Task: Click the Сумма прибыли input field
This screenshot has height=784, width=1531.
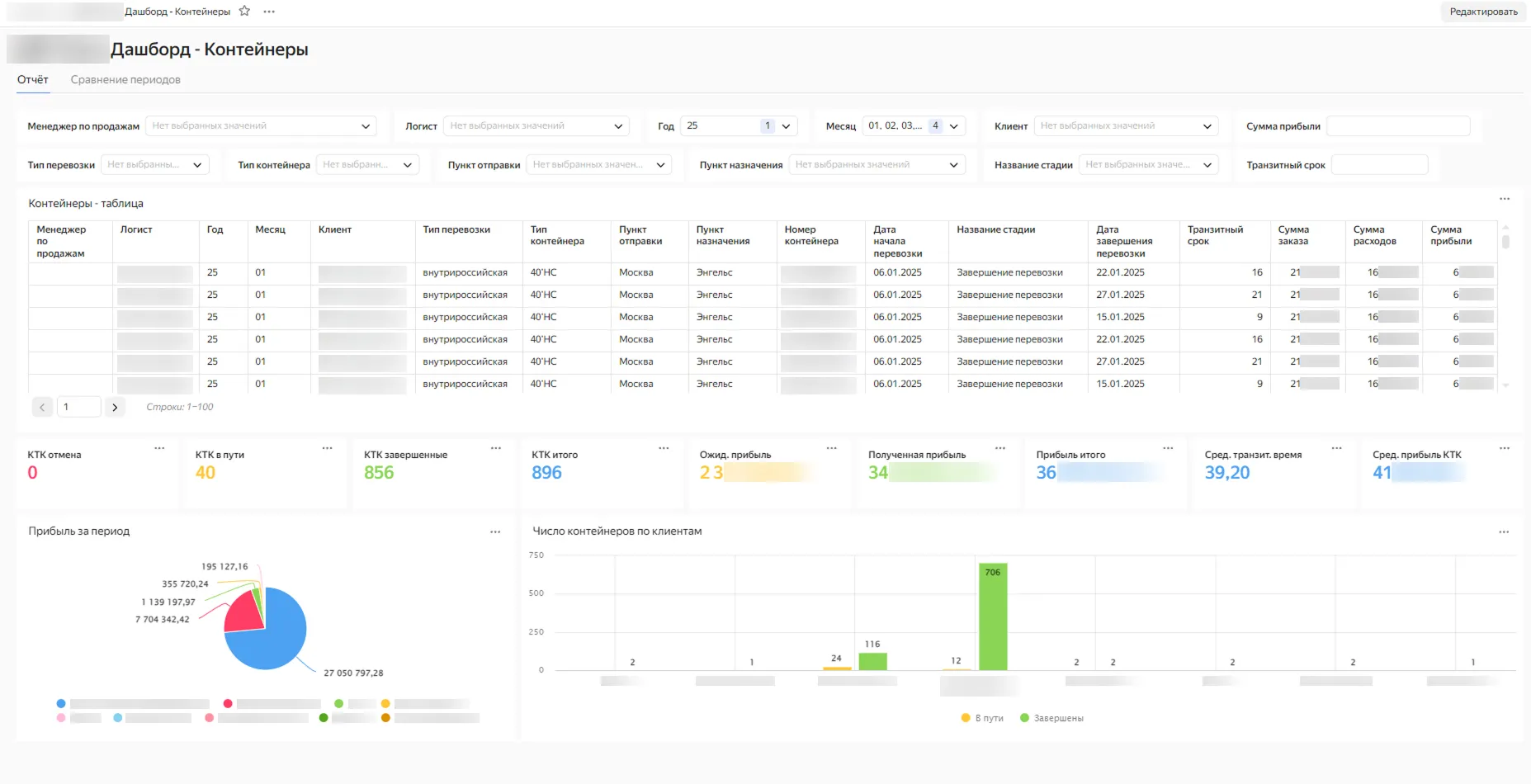Action: click(1397, 126)
